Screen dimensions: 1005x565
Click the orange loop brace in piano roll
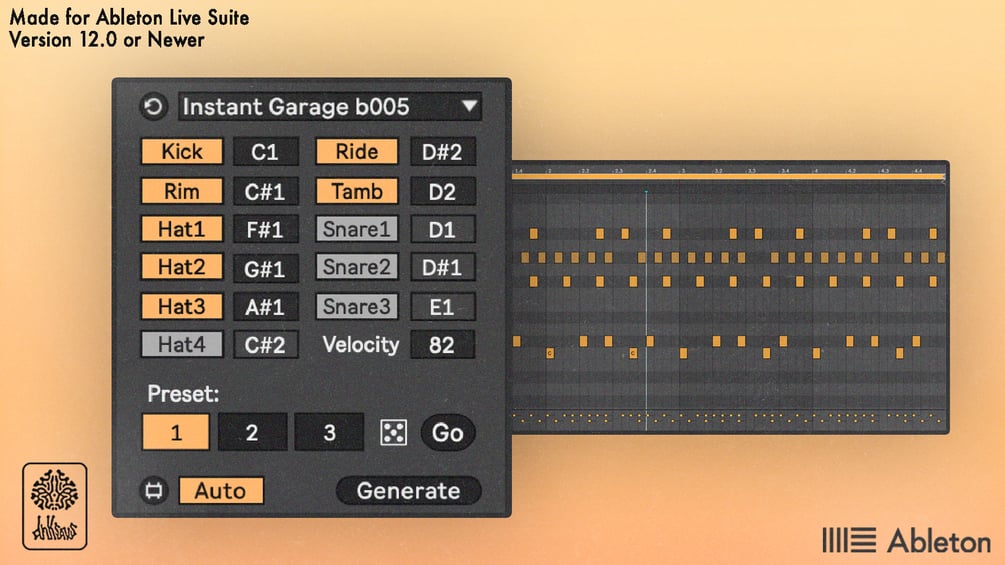pyautogui.click(x=728, y=177)
